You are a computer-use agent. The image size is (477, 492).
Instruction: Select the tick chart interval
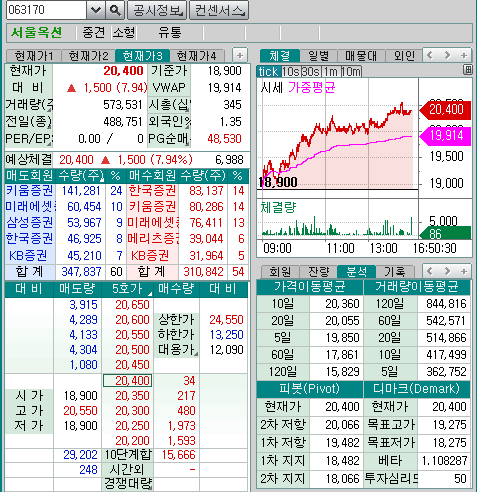pos(268,71)
